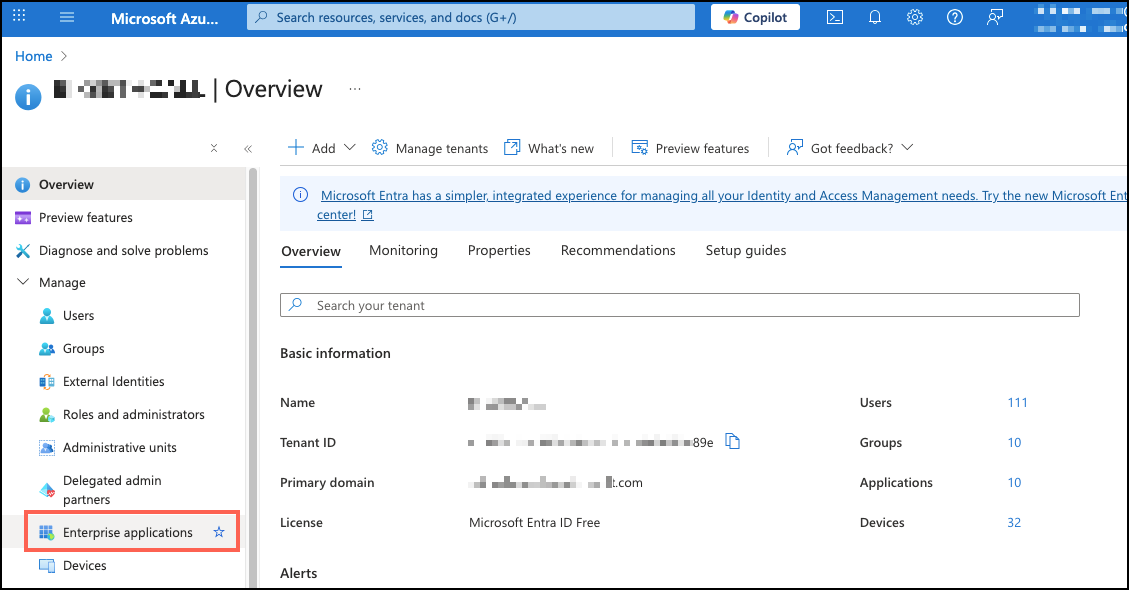Switch to the Monitoring tab

pos(403,250)
